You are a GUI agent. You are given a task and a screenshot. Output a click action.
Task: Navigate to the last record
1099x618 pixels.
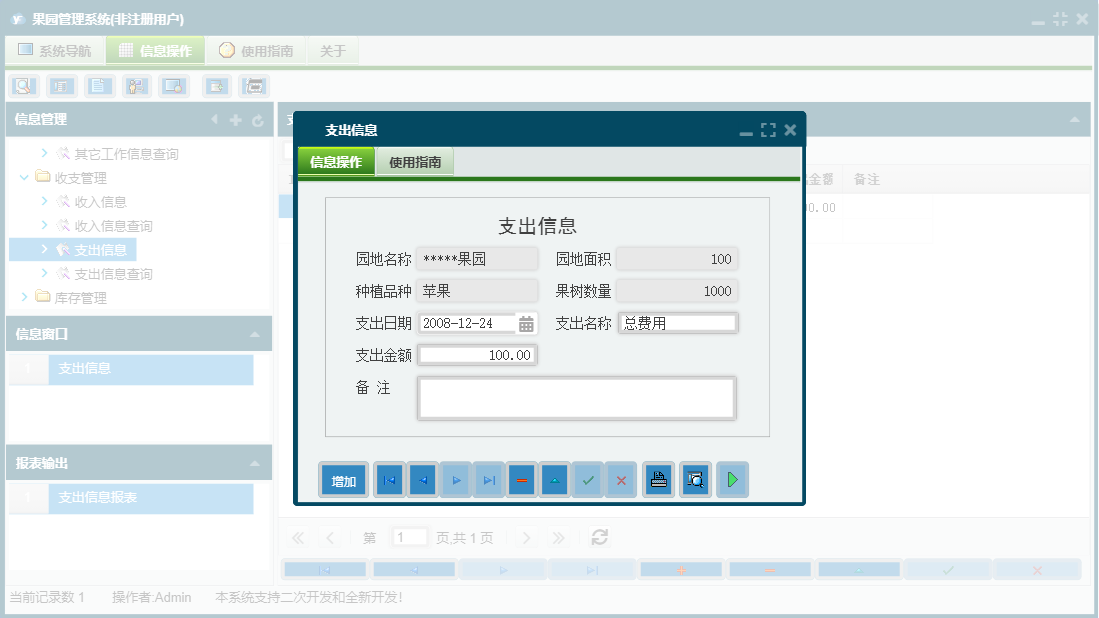[488, 480]
